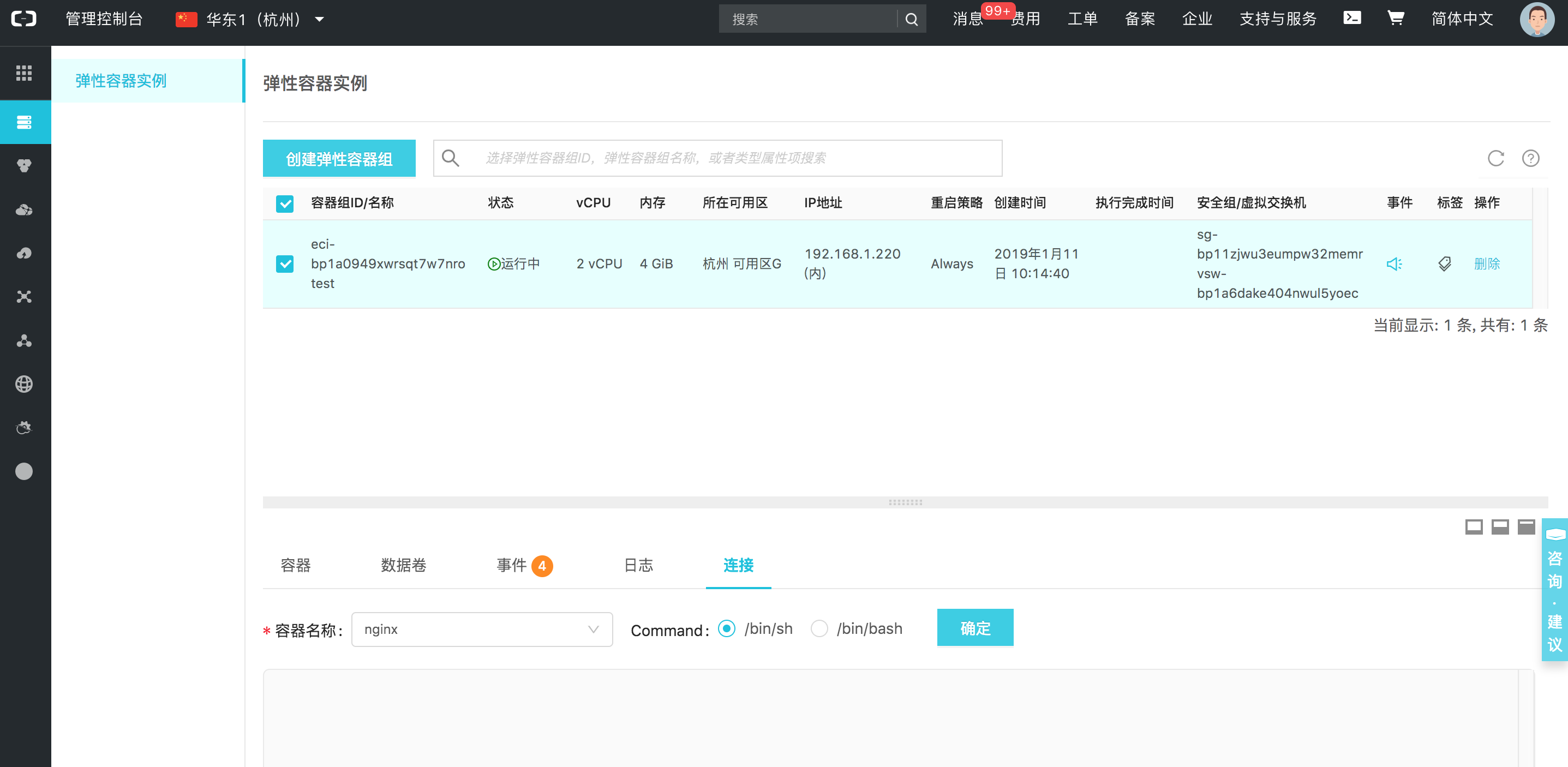The image size is (1568, 767).
Task: Open the user avatar menu
Action: point(1536,20)
